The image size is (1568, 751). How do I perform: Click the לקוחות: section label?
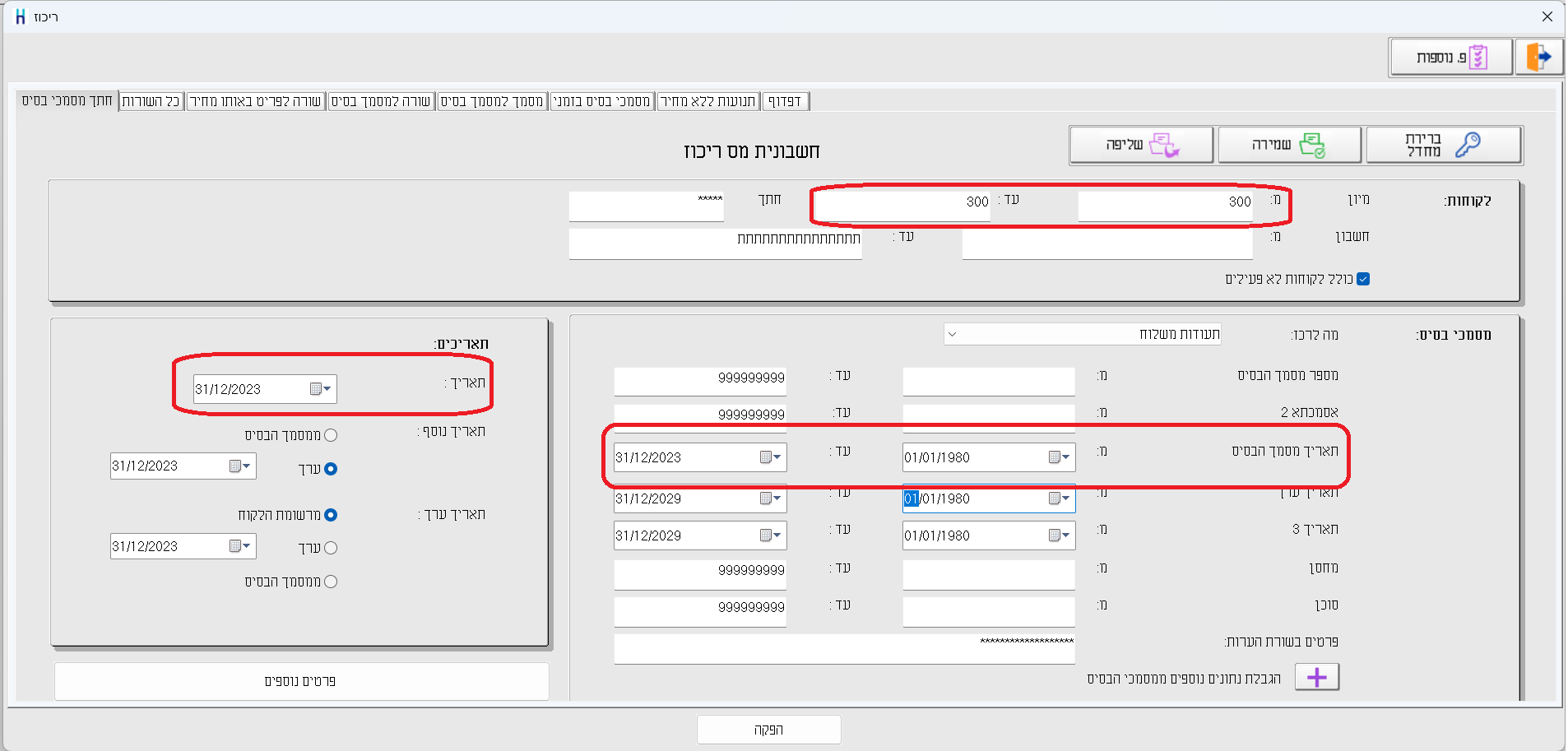click(x=1468, y=201)
